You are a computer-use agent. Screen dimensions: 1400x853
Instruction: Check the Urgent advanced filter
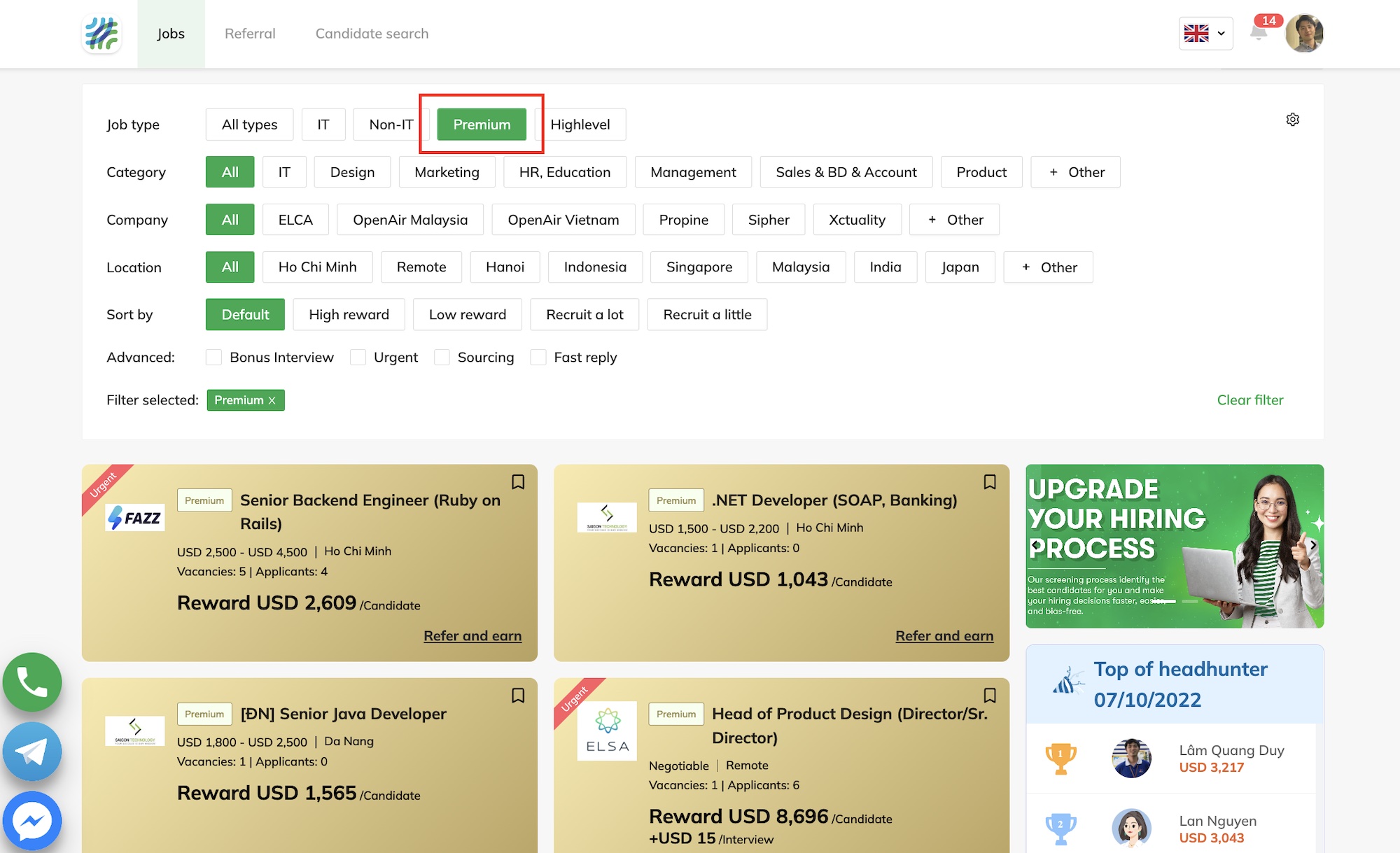pos(358,358)
